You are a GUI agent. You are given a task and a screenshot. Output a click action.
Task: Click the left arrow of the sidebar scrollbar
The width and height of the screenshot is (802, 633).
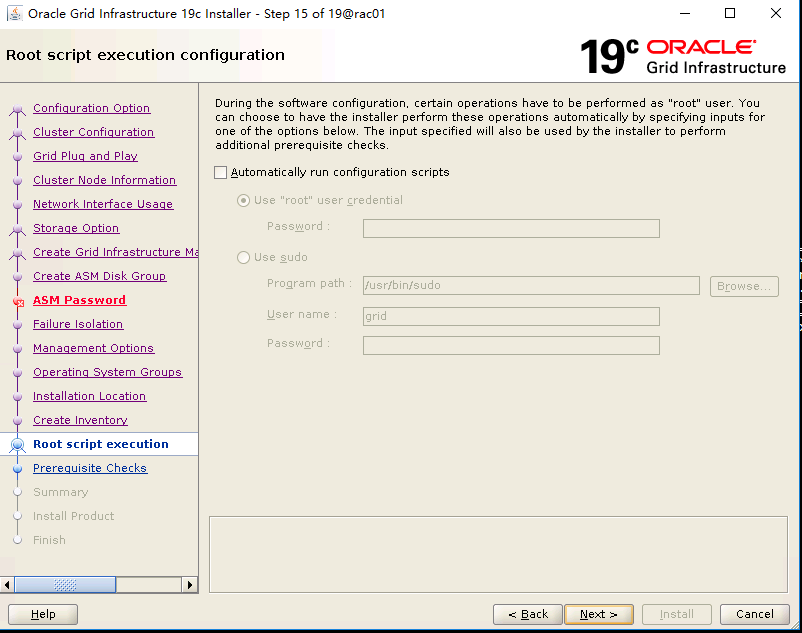[x=7, y=584]
